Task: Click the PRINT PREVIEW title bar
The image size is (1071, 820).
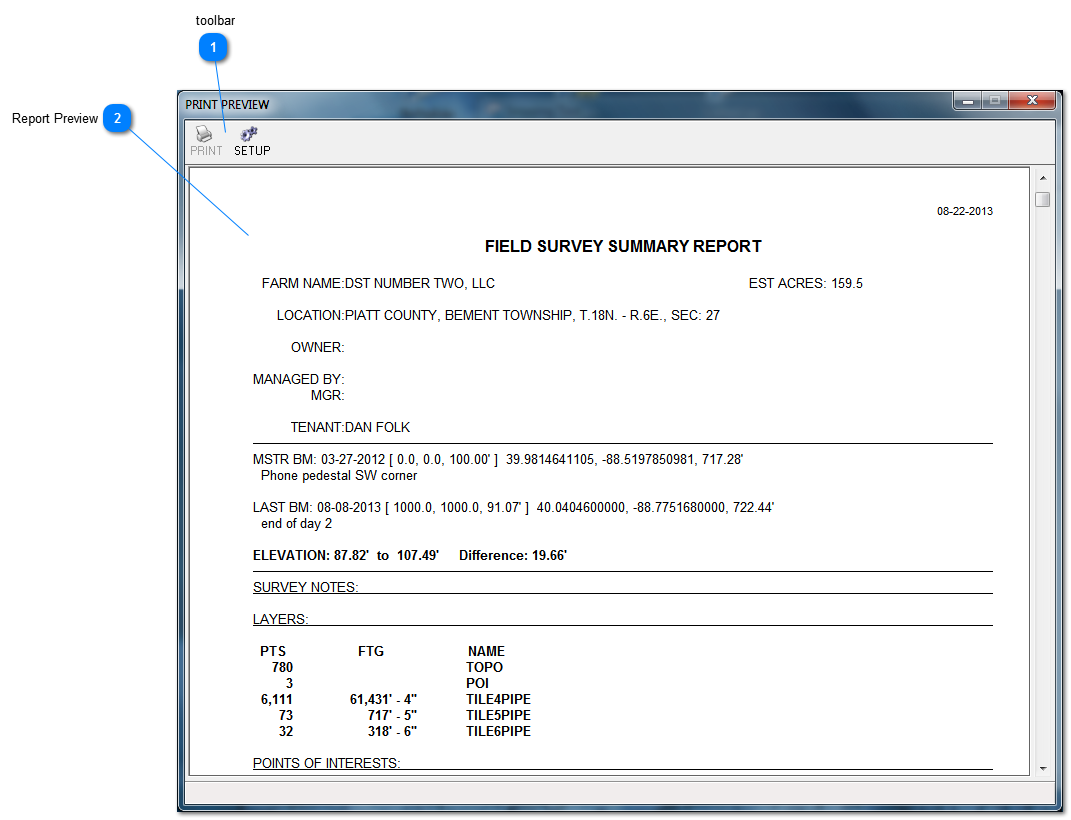Action: click(500, 104)
